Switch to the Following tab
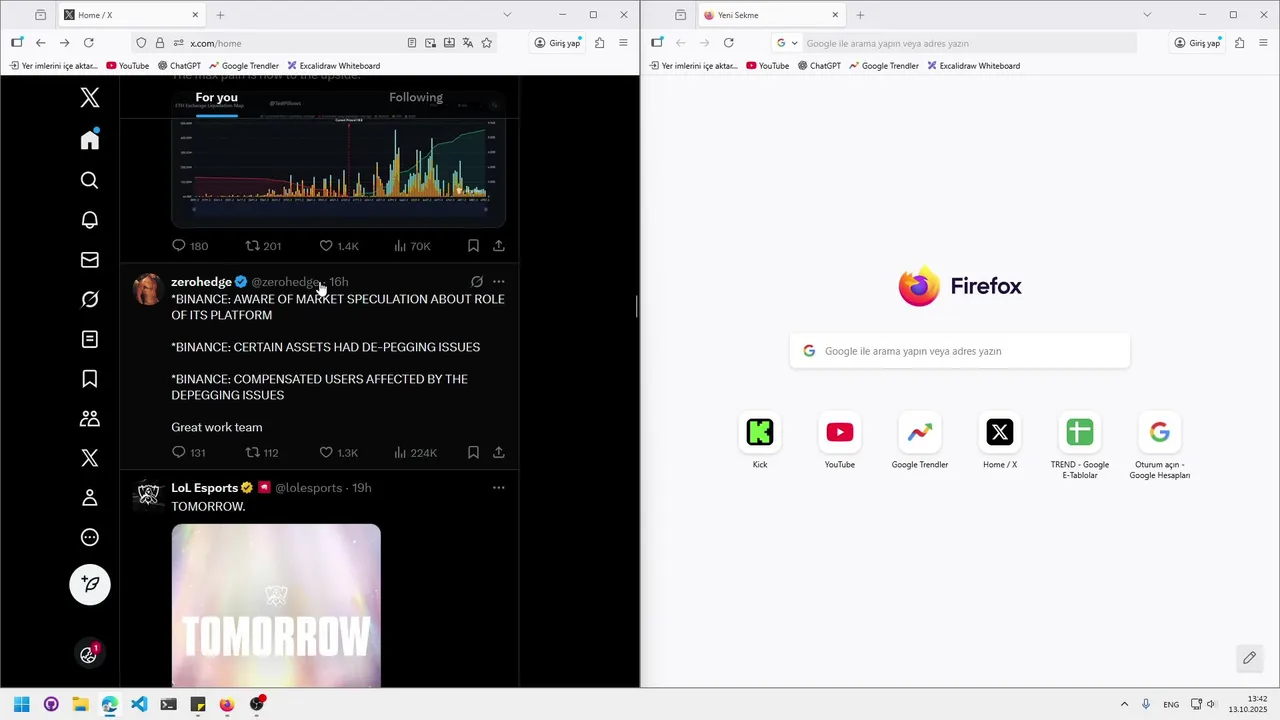This screenshot has width=1280, height=720. 416,97
